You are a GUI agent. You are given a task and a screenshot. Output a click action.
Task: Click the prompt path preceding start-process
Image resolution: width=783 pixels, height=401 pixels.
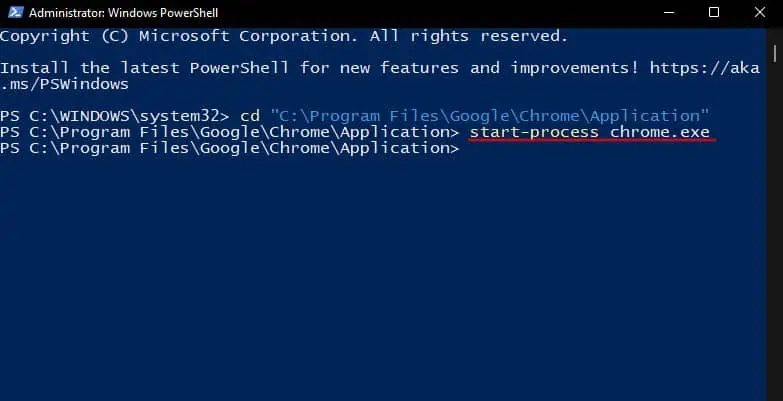tap(230, 132)
